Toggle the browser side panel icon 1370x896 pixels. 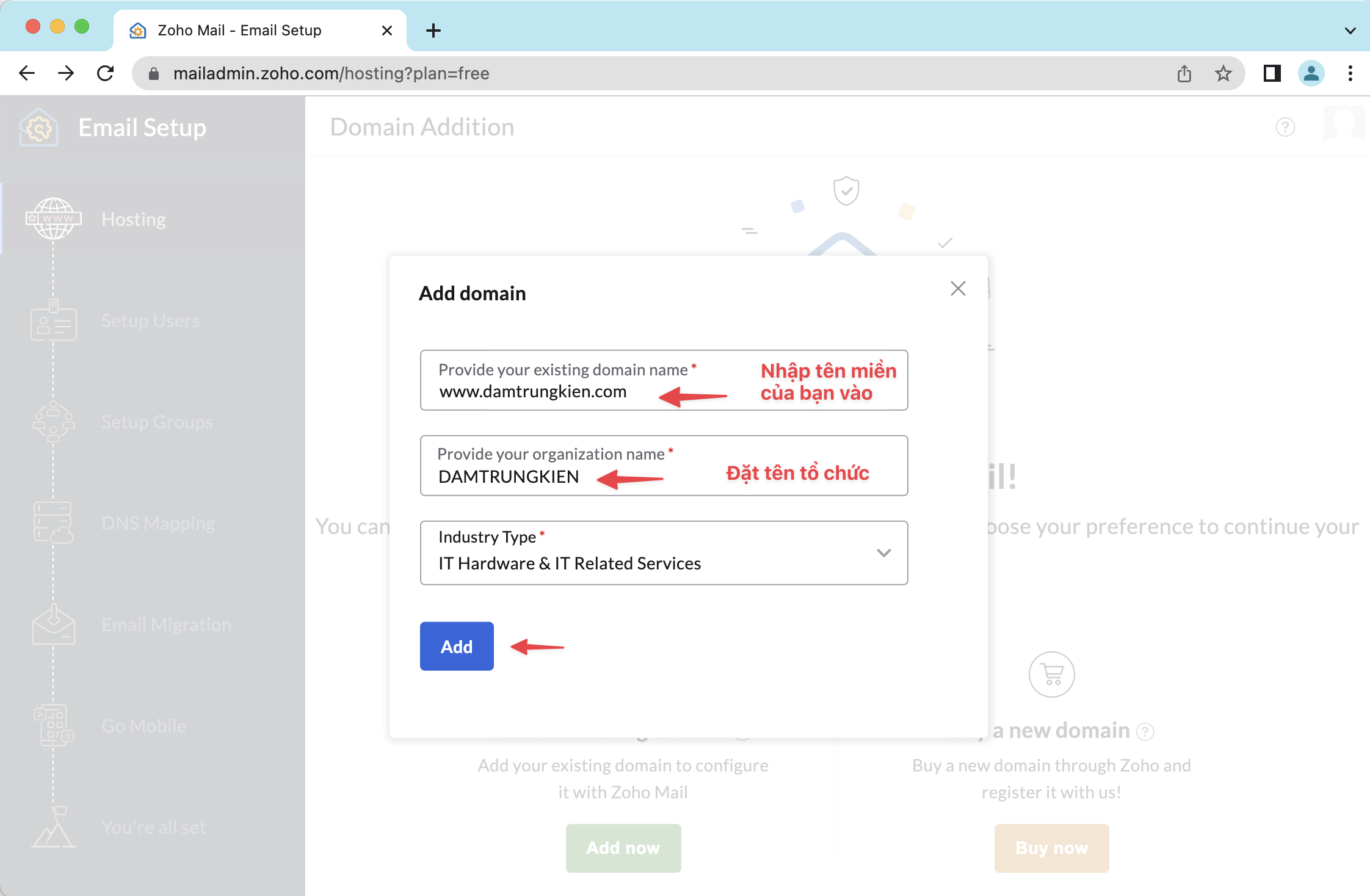[x=1272, y=74]
